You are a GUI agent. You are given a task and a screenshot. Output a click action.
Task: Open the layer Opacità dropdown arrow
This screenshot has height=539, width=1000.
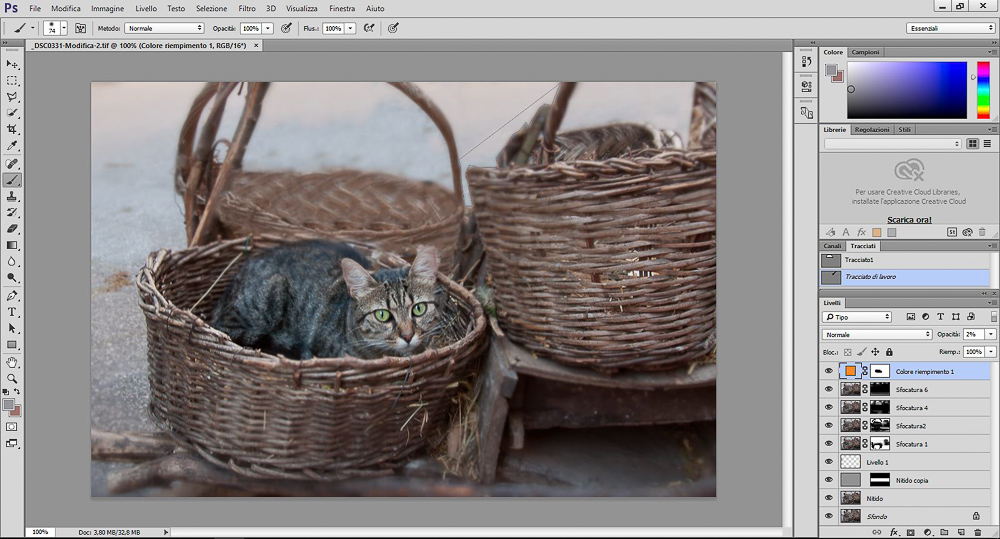click(x=990, y=334)
